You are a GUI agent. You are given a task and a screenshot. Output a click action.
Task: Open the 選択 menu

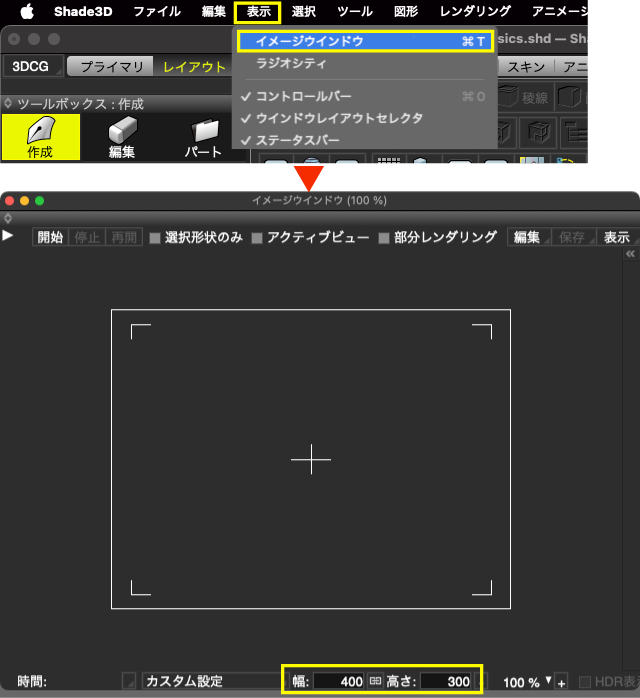click(304, 12)
